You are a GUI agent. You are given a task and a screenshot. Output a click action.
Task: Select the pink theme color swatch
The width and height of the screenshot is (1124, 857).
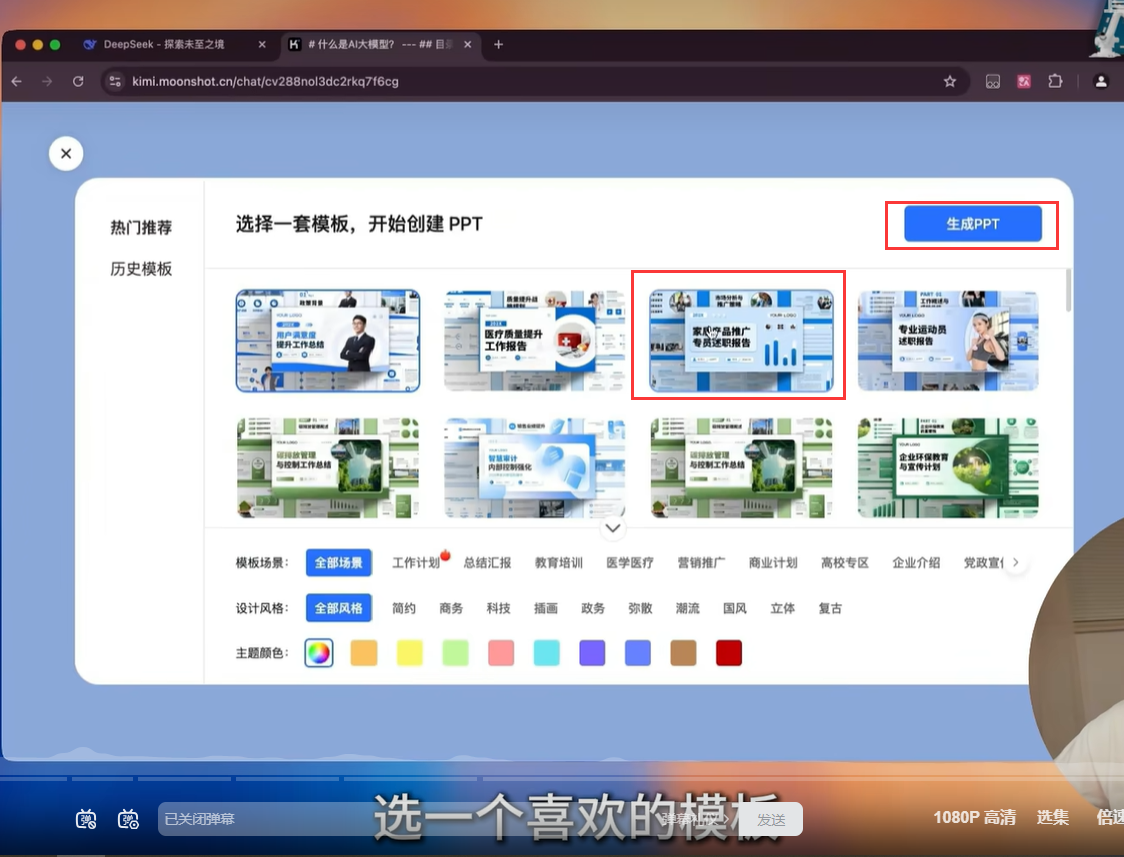[501, 653]
